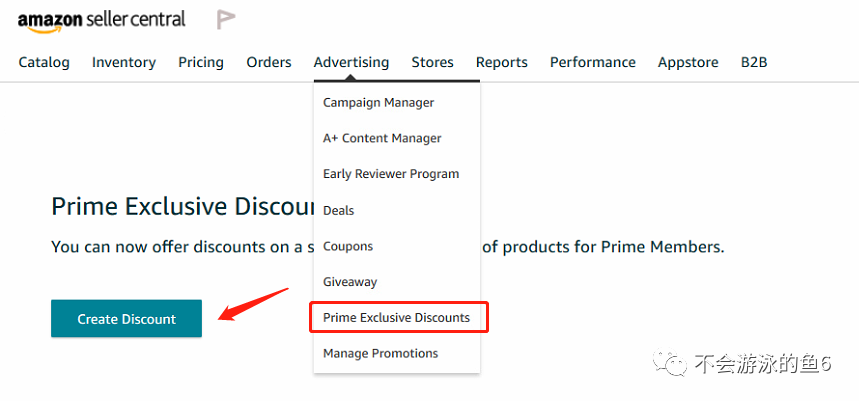
Task: Go to the Appstore menu
Action: tap(688, 62)
